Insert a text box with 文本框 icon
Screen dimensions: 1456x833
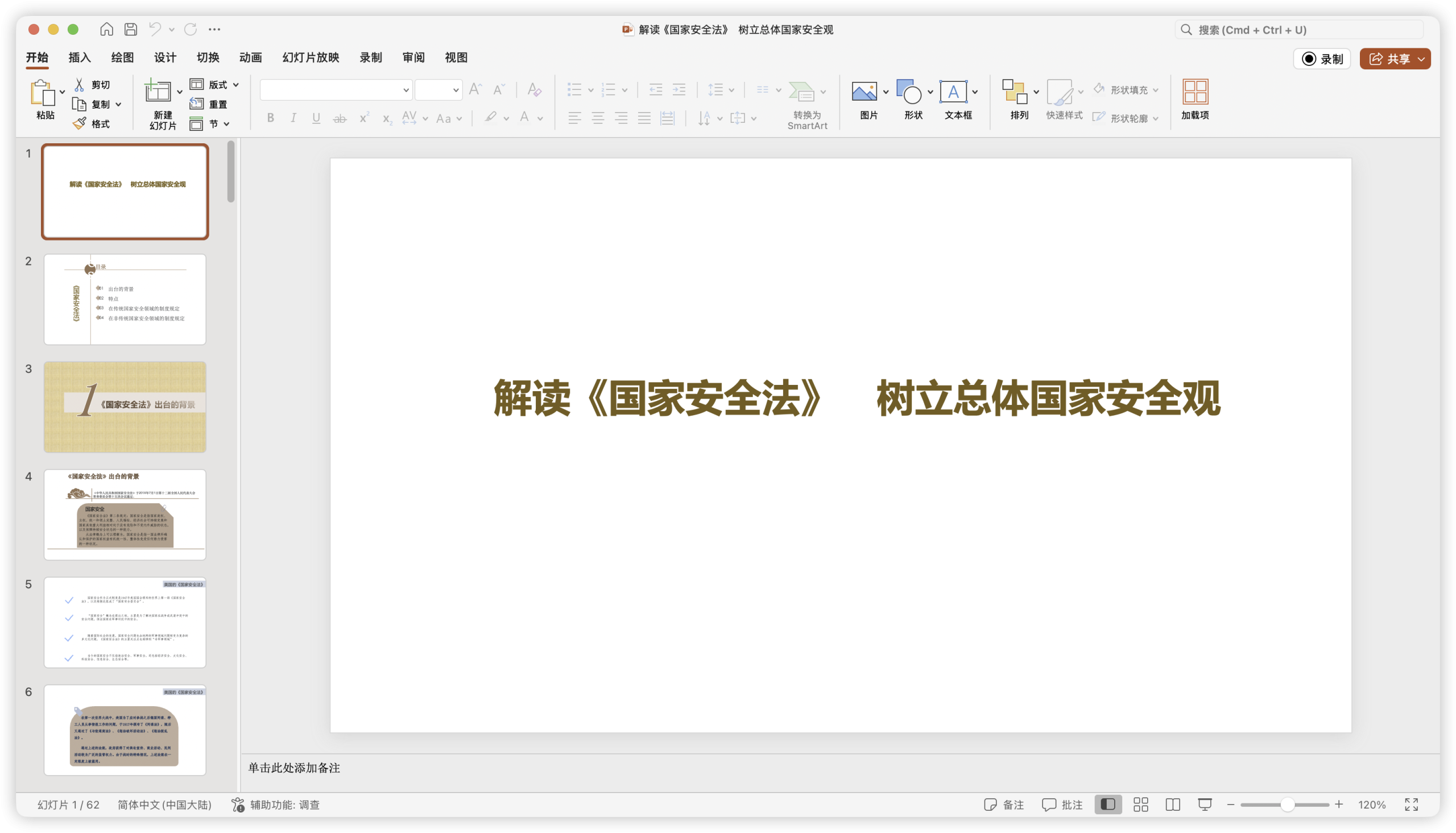point(953,92)
